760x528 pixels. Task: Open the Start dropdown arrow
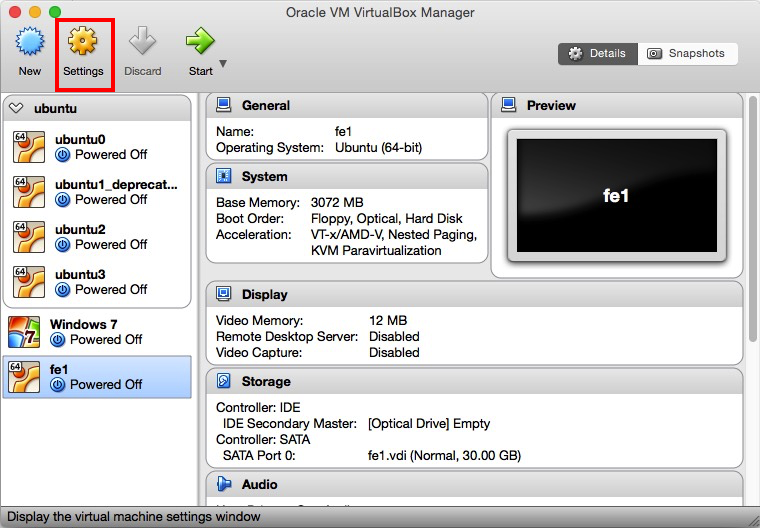point(223,64)
